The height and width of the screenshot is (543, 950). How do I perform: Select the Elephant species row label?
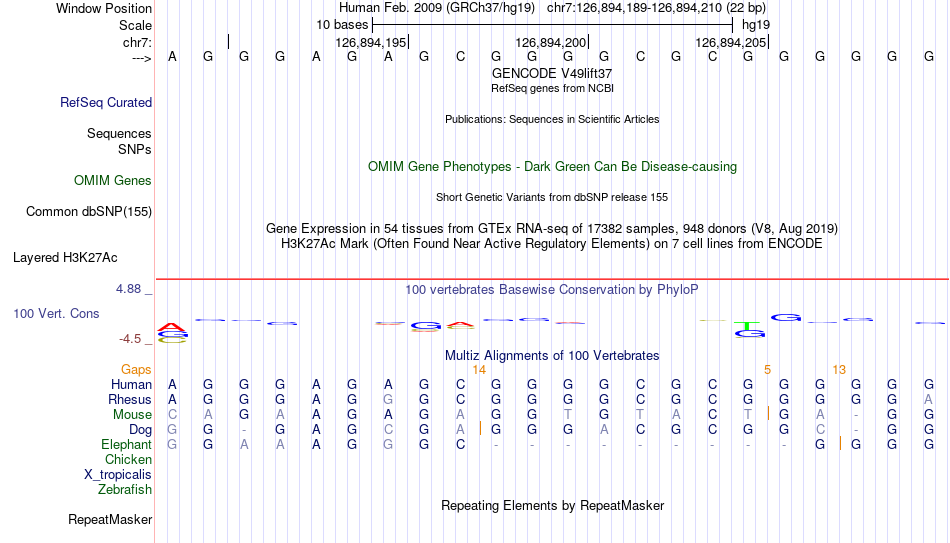[127, 444]
